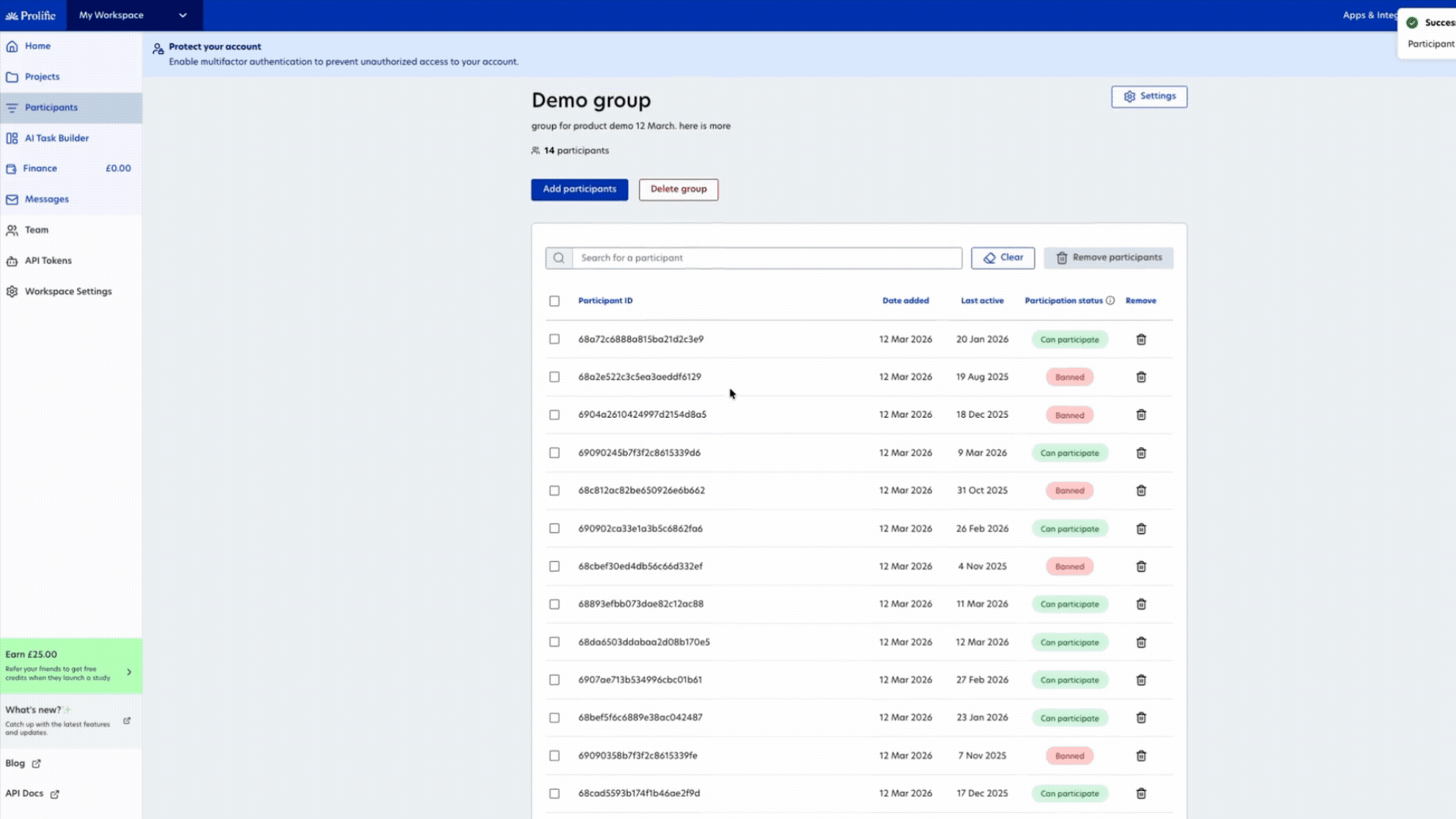This screenshot has height=819, width=1456.
Task: Open AI Task Builder in sidebar
Action: tap(56, 138)
